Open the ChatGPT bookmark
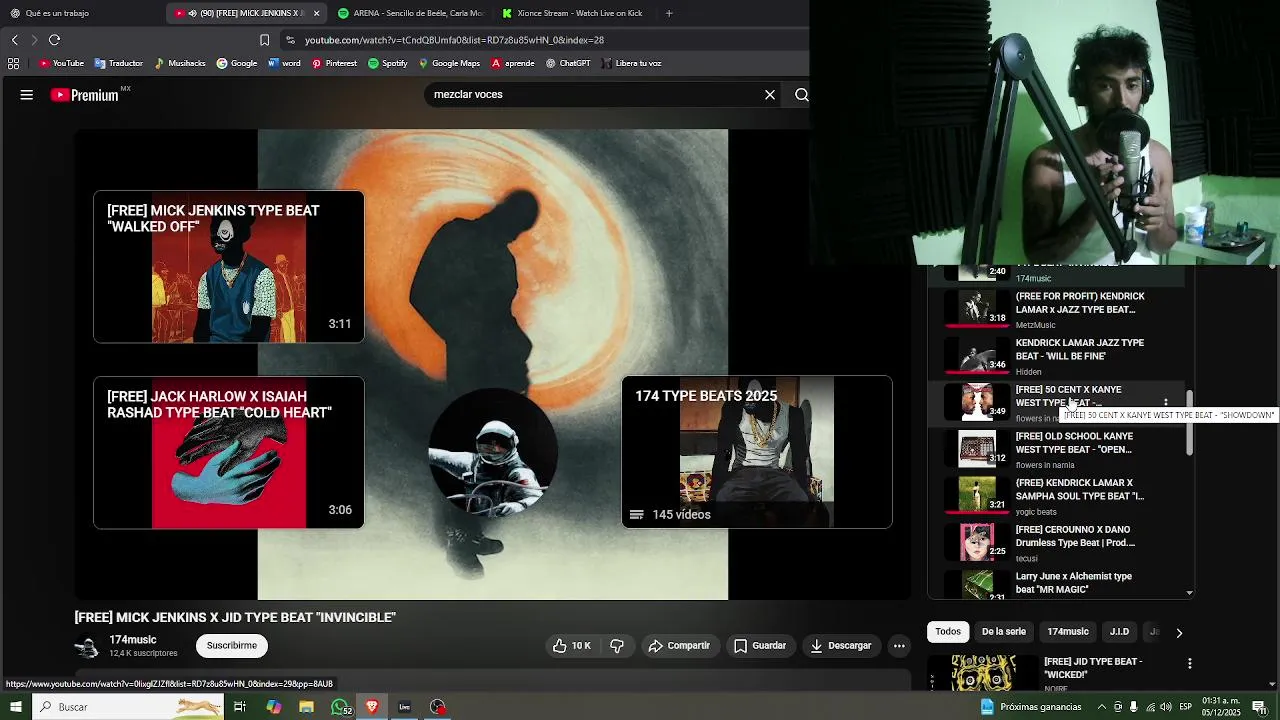1280x720 pixels. coord(568,63)
